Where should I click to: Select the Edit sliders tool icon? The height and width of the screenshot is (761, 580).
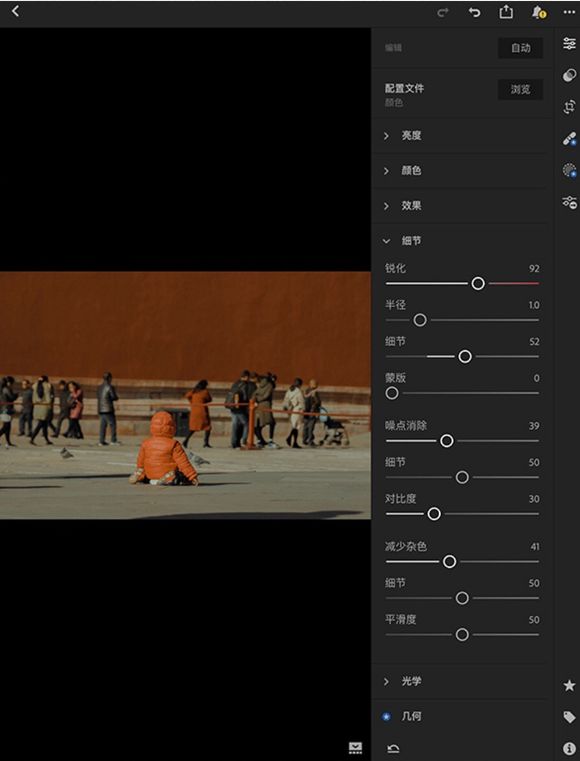pyautogui.click(x=569, y=44)
